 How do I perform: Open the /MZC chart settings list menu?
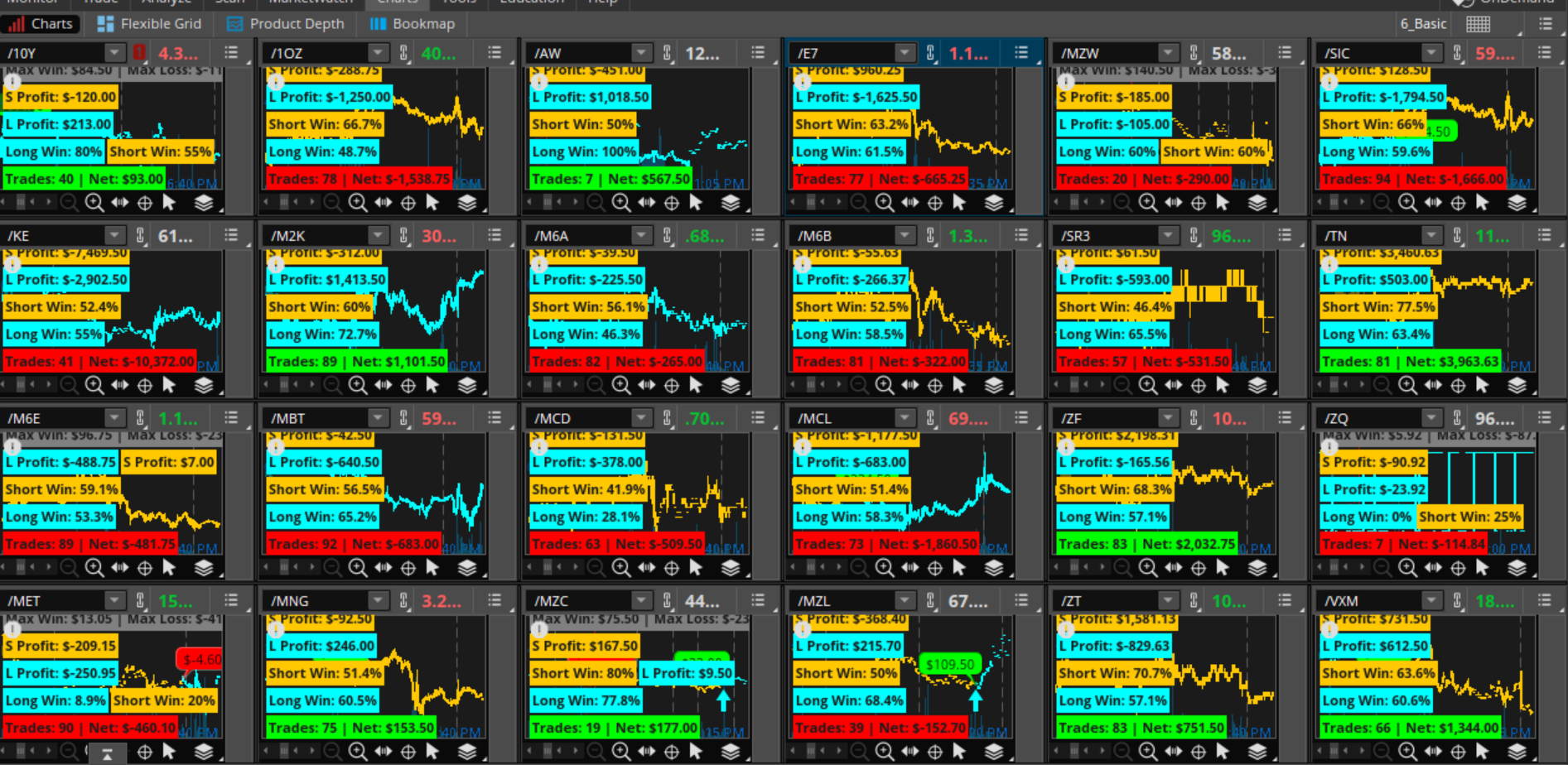pos(758,601)
